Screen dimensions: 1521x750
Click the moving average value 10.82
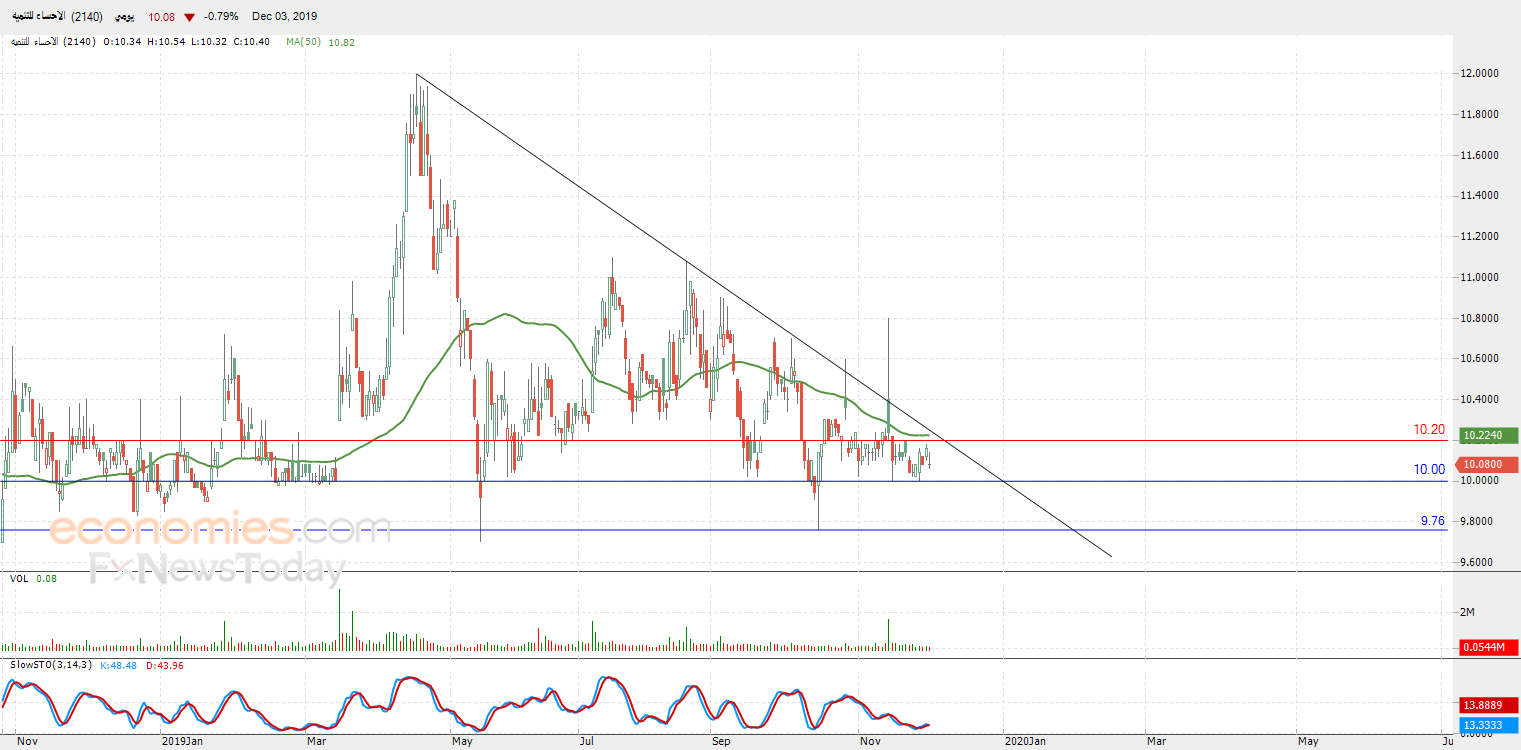click(341, 42)
